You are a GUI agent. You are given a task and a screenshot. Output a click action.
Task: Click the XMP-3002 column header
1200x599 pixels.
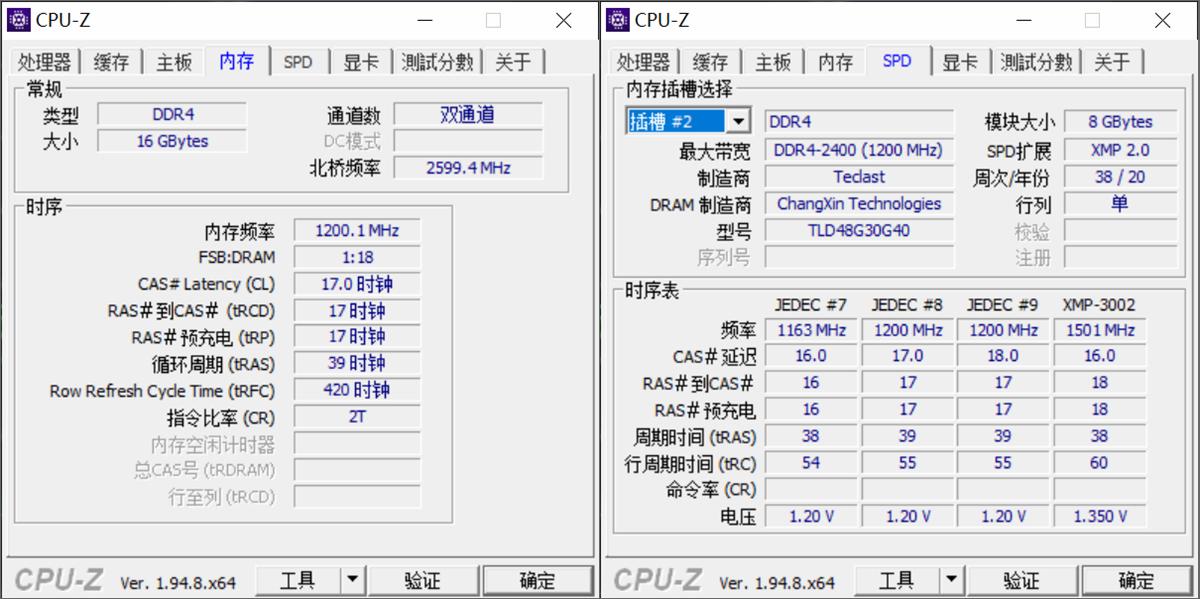[x=1099, y=304]
